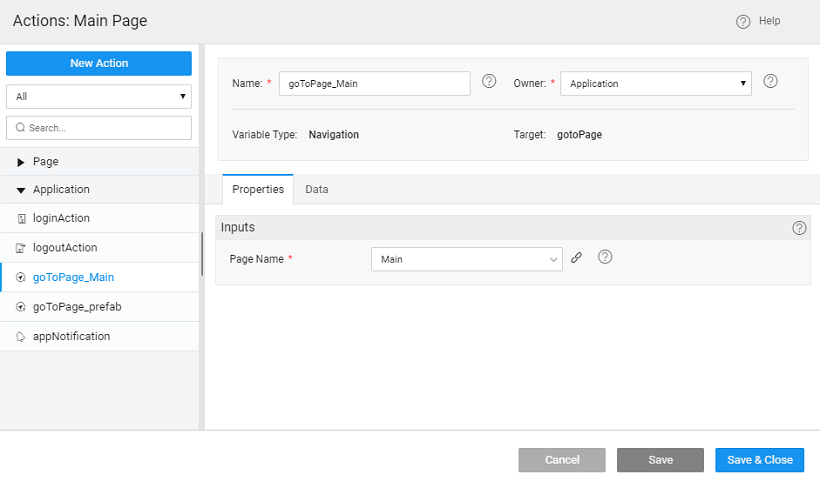
Task: Click help icon in Inputs header
Action: click(799, 228)
